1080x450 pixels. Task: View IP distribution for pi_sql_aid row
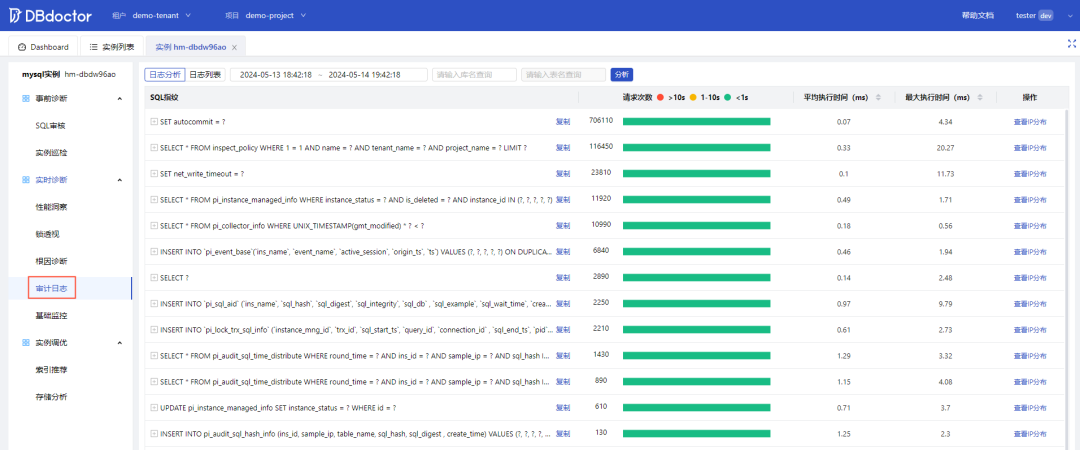point(1030,303)
